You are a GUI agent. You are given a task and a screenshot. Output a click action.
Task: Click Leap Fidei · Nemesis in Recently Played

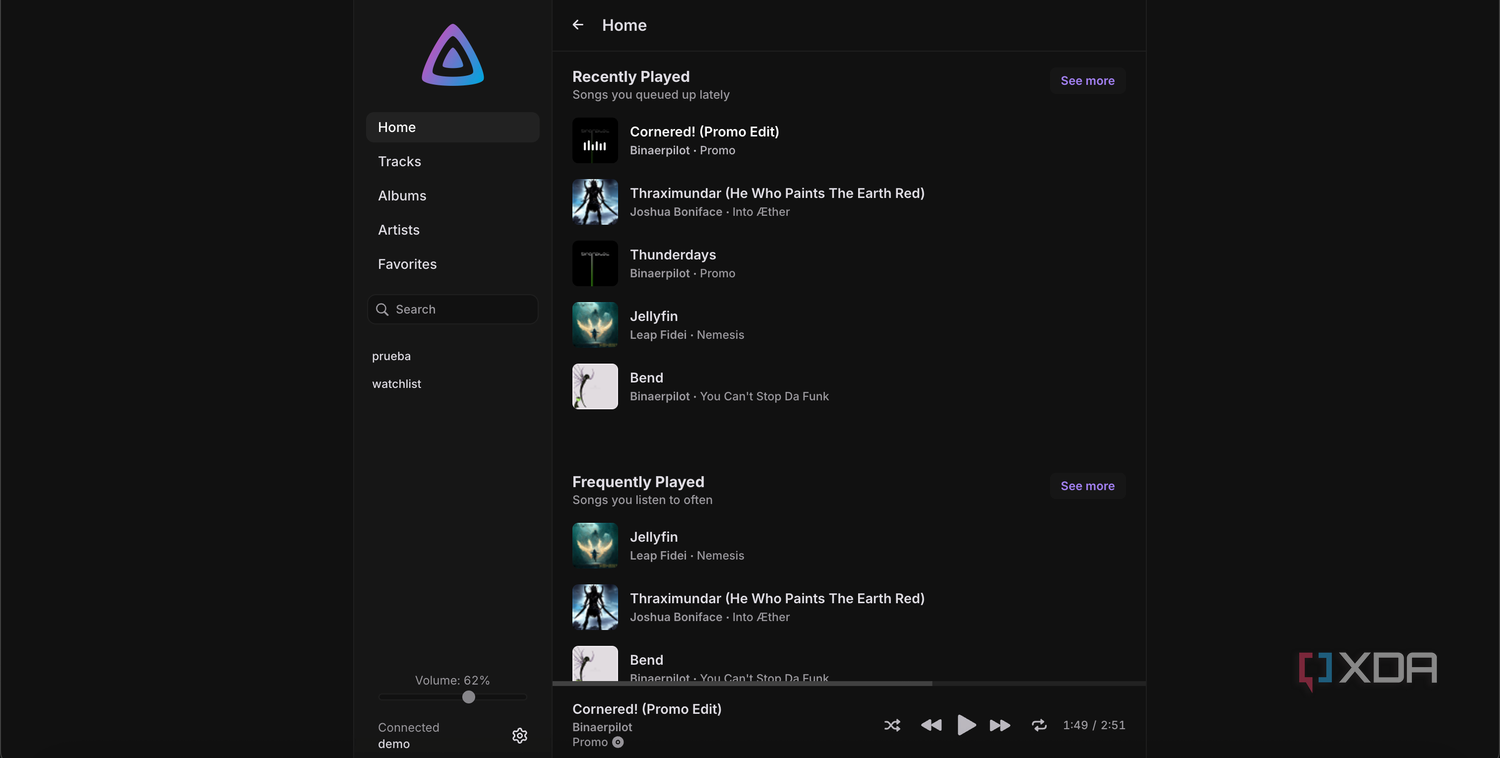pyautogui.click(x=687, y=335)
